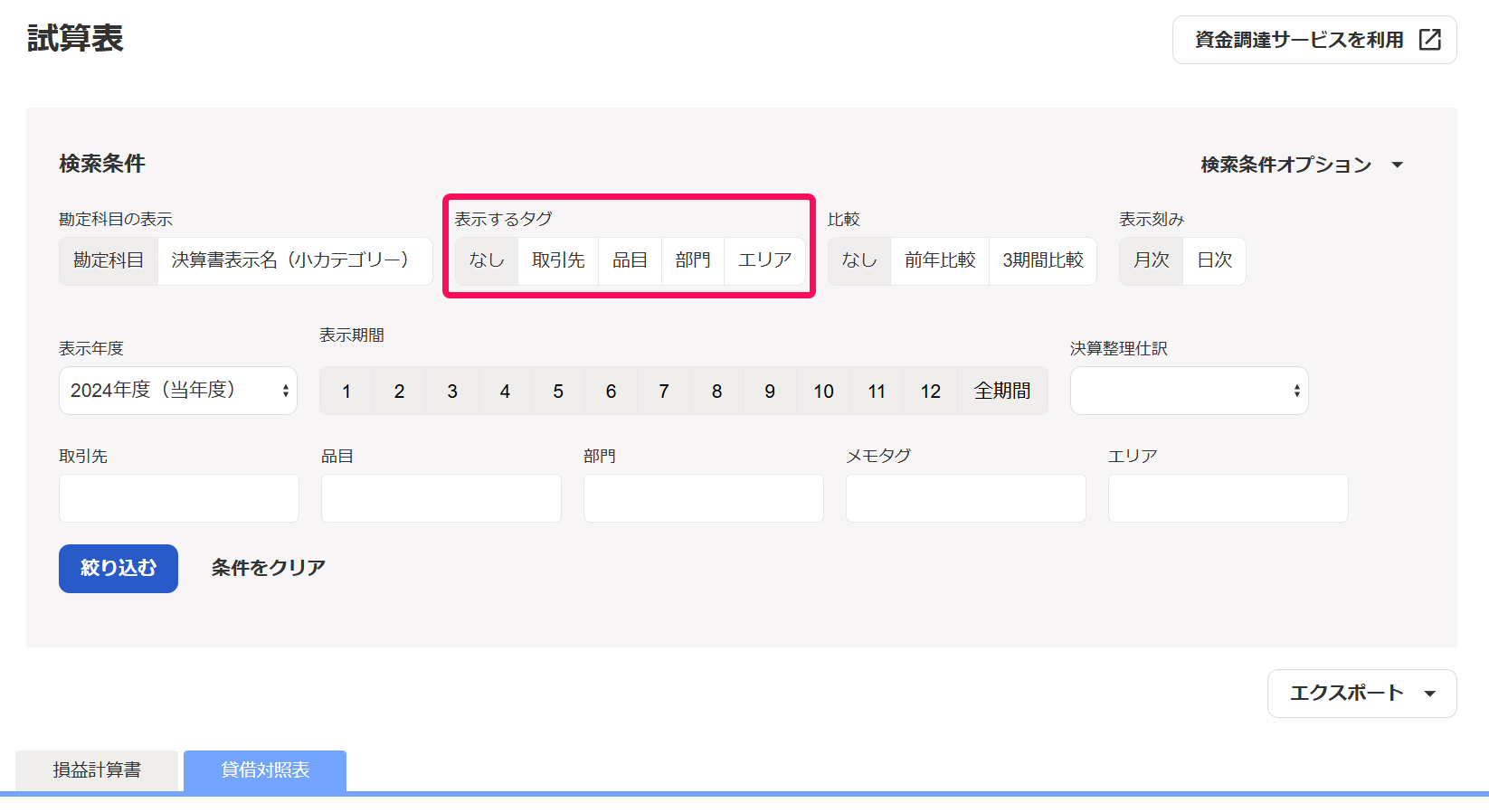Select month 4 in 表示期間
The height and width of the screenshot is (812, 1489).
click(x=505, y=391)
